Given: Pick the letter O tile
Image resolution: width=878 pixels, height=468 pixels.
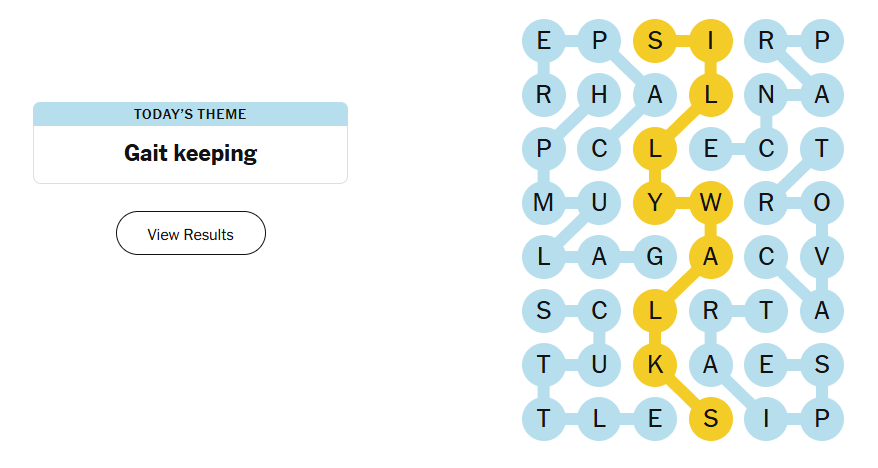Looking at the screenshot, I should click(822, 203).
